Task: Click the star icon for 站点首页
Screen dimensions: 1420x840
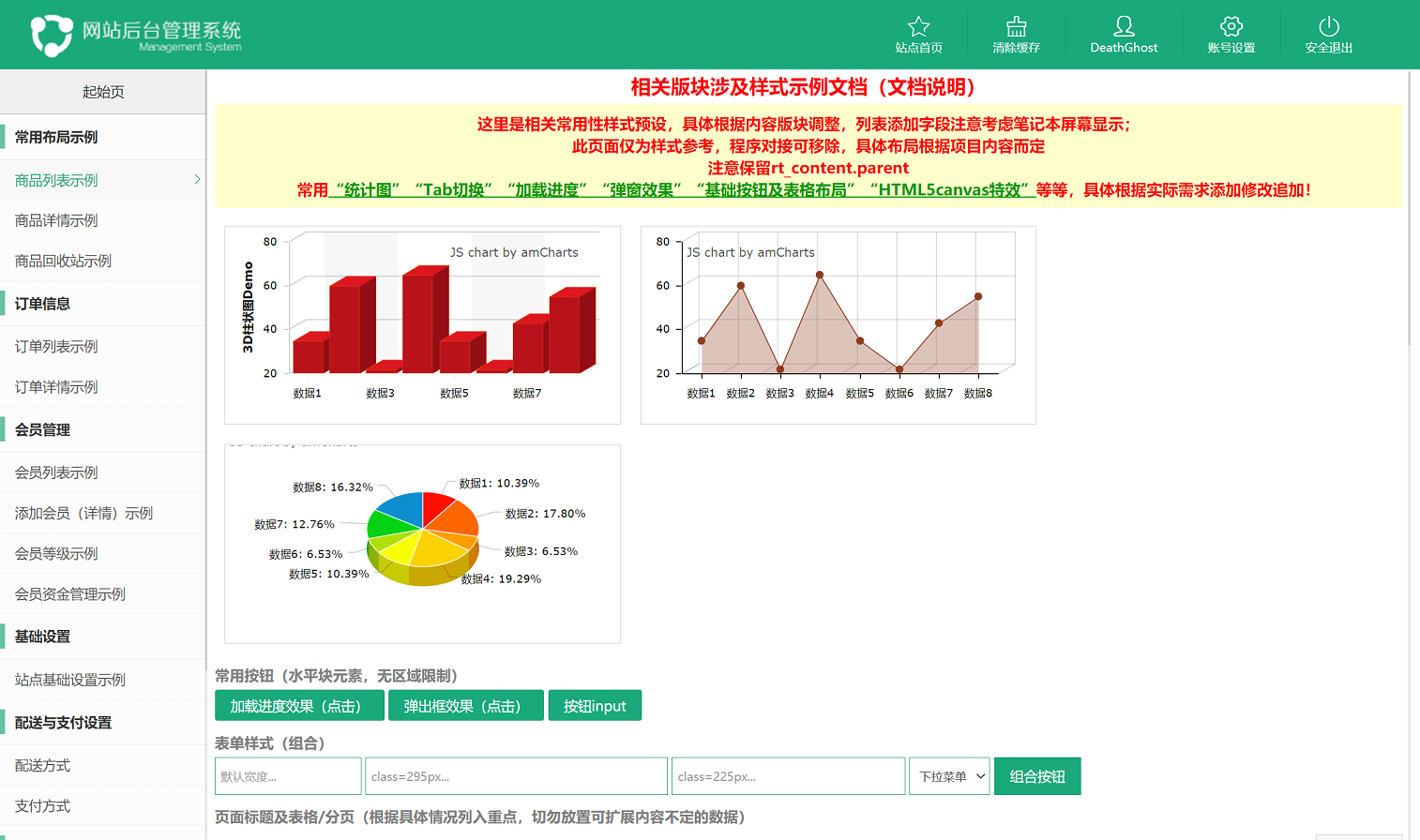Action: point(918,26)
